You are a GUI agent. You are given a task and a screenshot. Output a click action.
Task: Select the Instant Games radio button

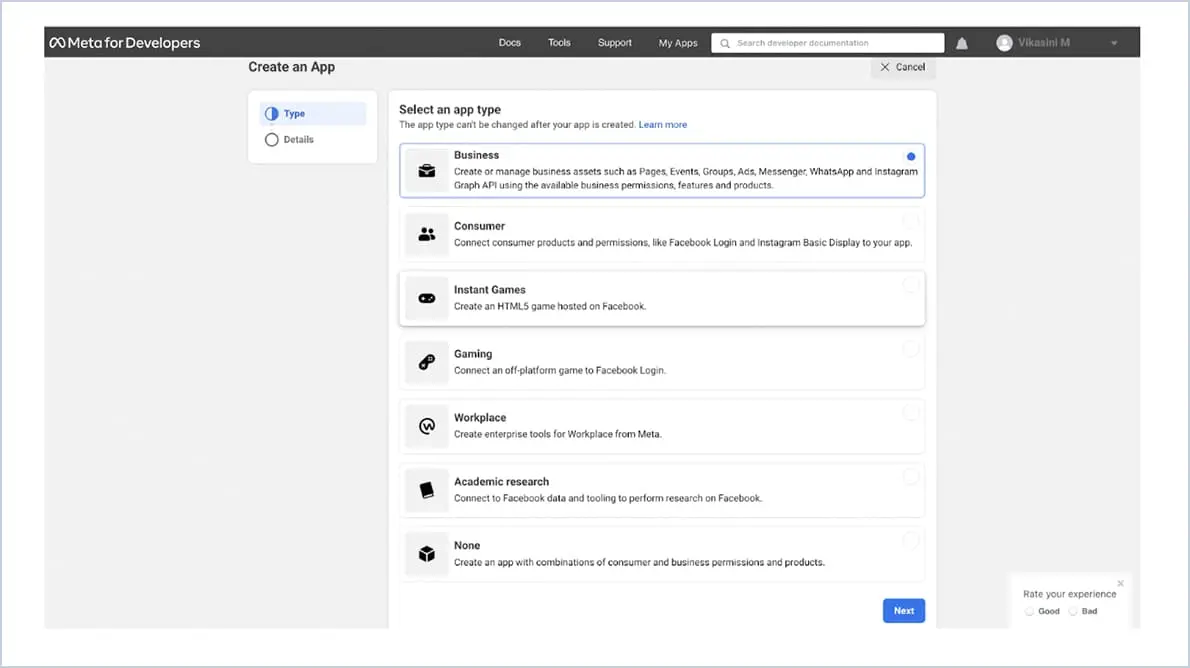click(x=911, y=285)
